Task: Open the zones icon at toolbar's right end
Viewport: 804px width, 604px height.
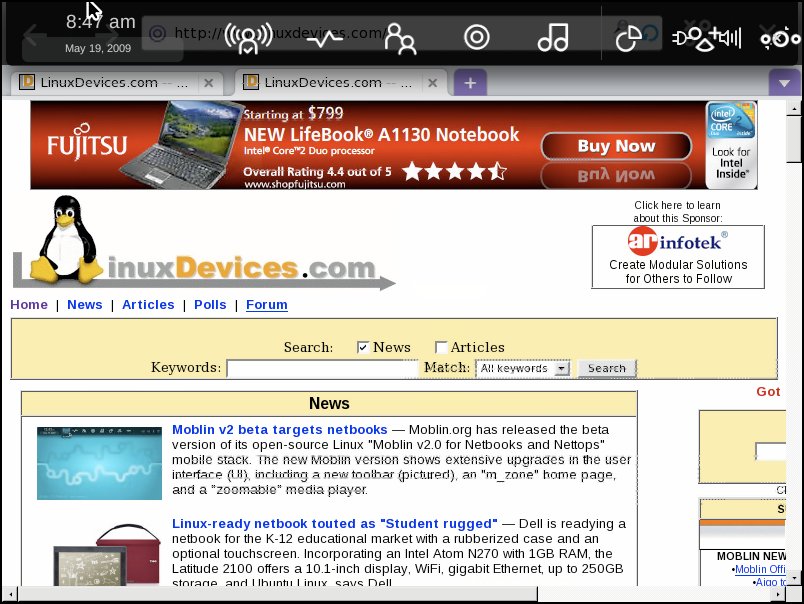Action: point(780,39)
